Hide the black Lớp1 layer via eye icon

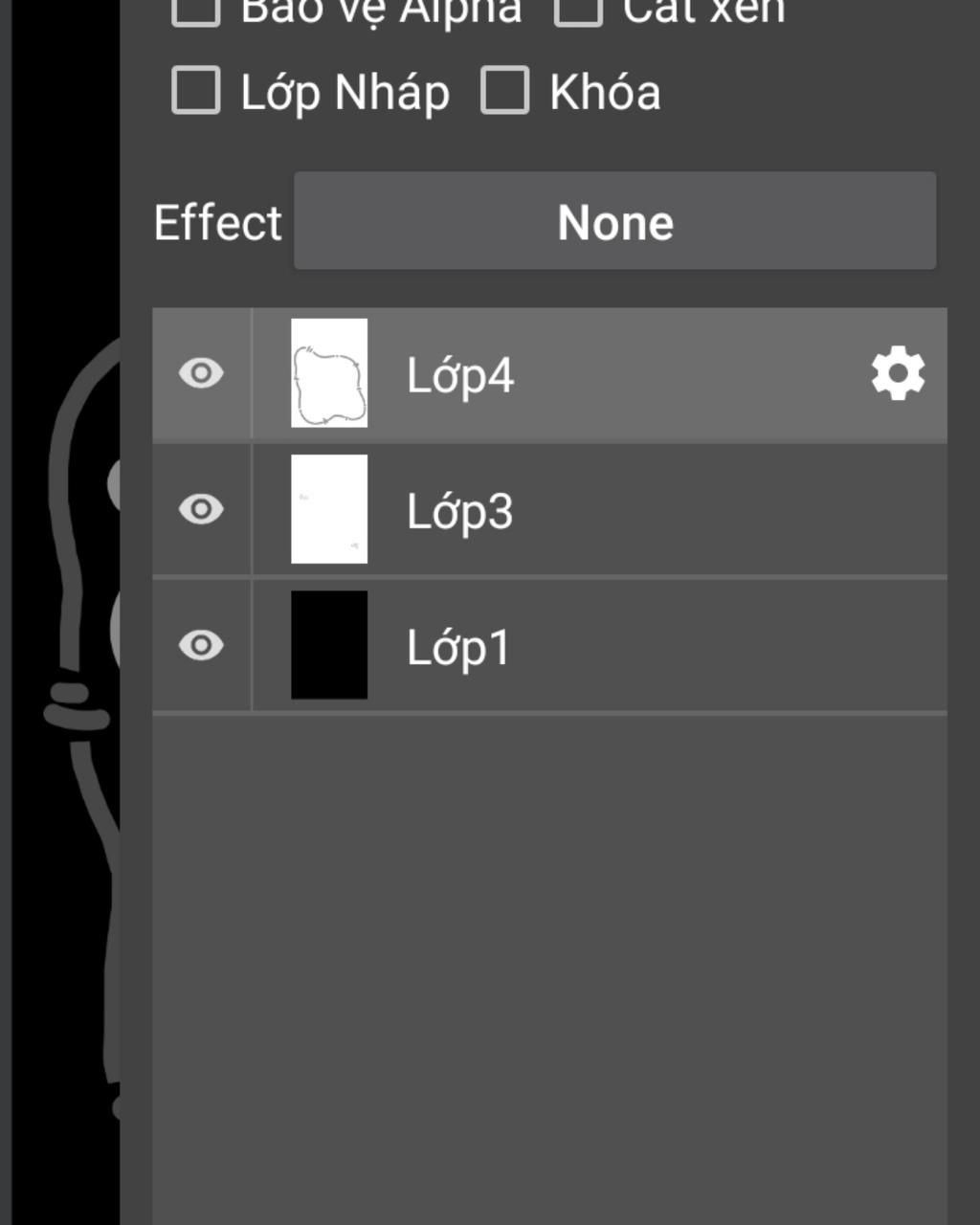tap(201, 645)
